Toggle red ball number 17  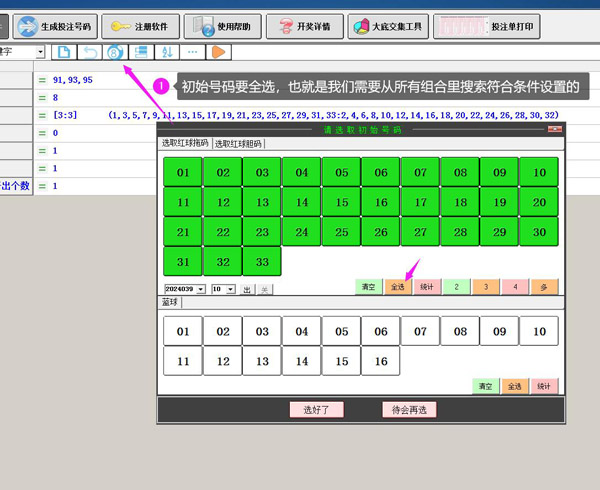pyautogui.click(x=420, y=202)
